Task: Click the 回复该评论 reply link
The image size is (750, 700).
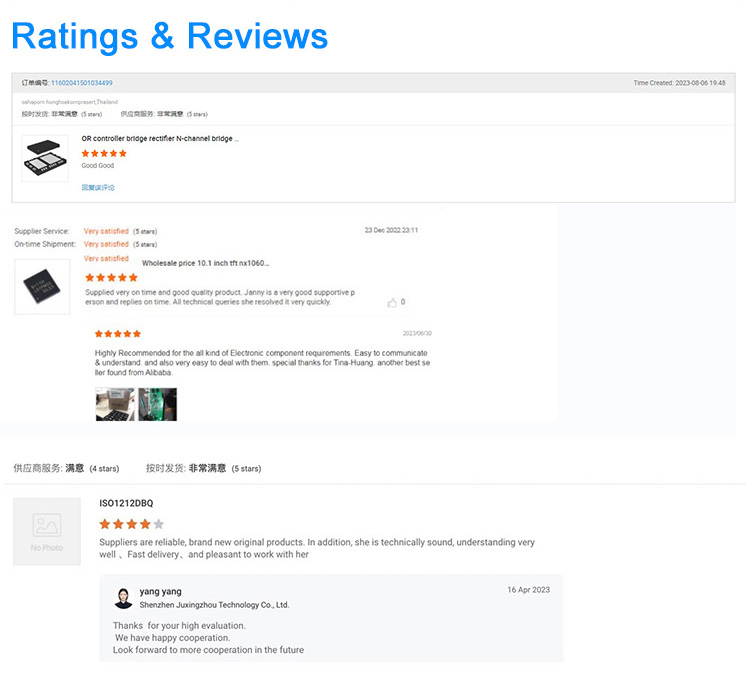Action: tap(98, 187)
